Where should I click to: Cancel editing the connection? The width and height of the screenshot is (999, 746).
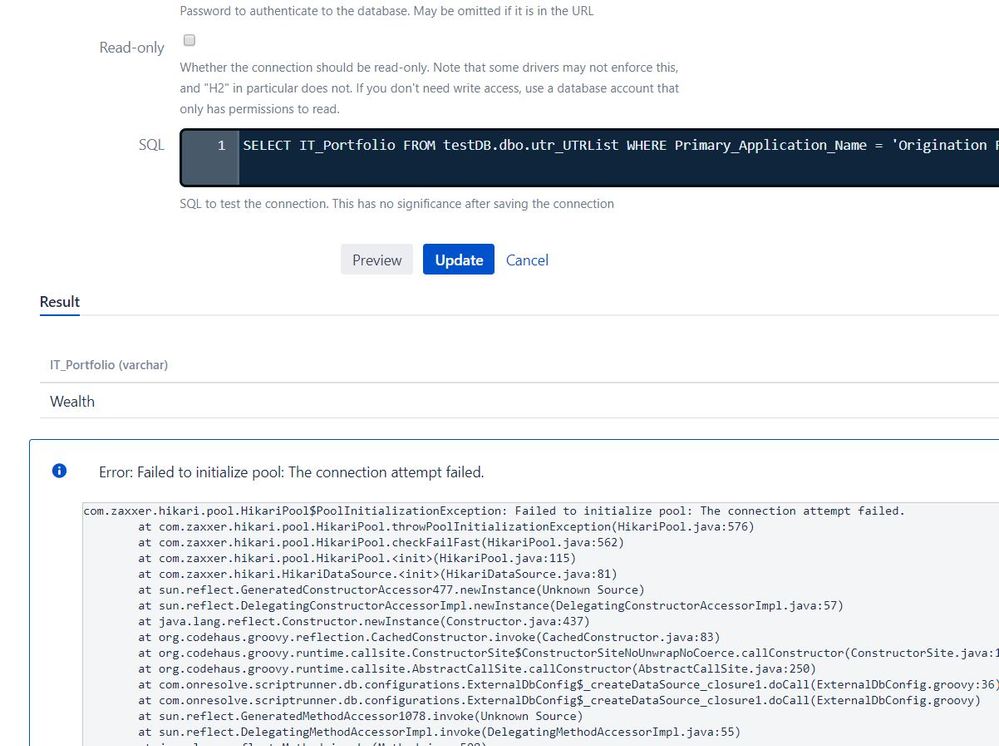527,260
